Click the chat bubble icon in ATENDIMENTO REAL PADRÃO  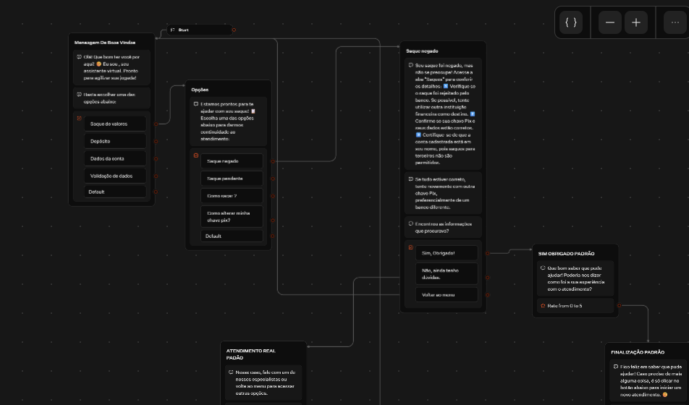(x=231, y=372)
